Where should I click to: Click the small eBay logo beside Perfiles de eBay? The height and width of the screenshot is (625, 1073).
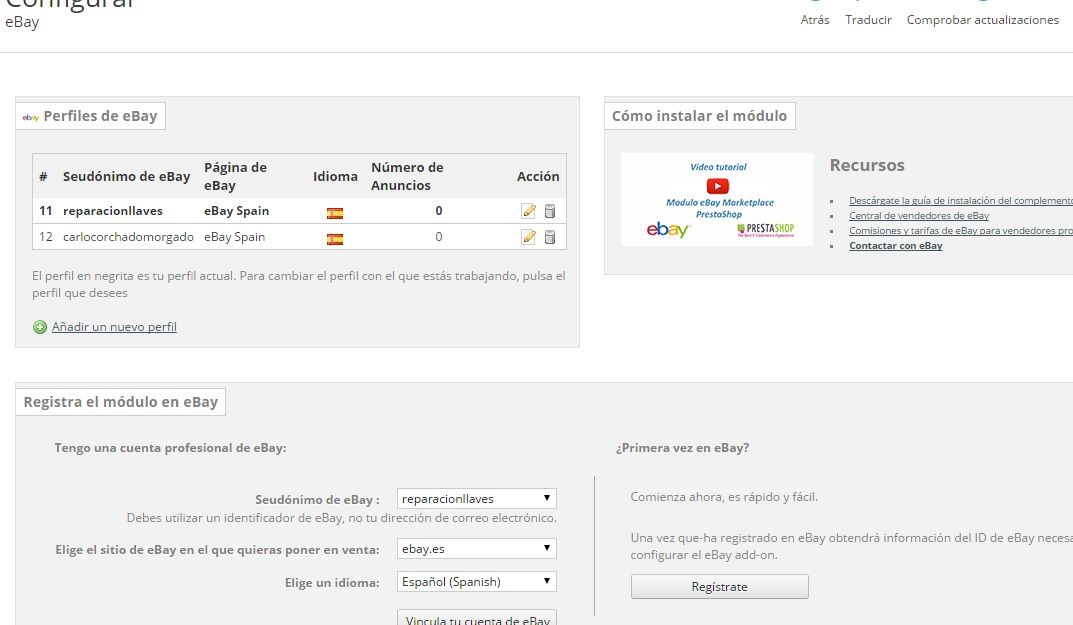coord(31,117)
